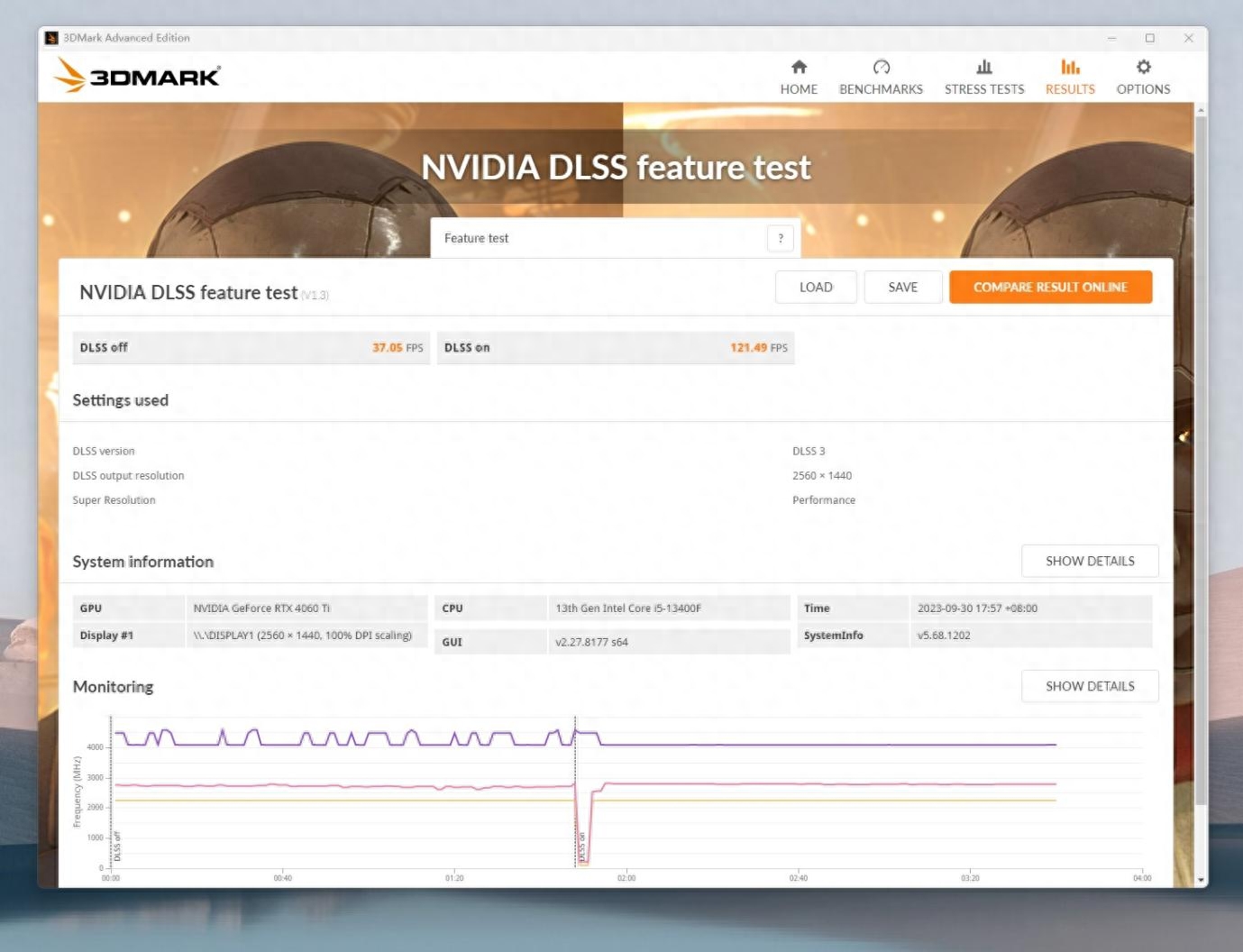Click the 3DMark title bar app icon

[51, 38]
